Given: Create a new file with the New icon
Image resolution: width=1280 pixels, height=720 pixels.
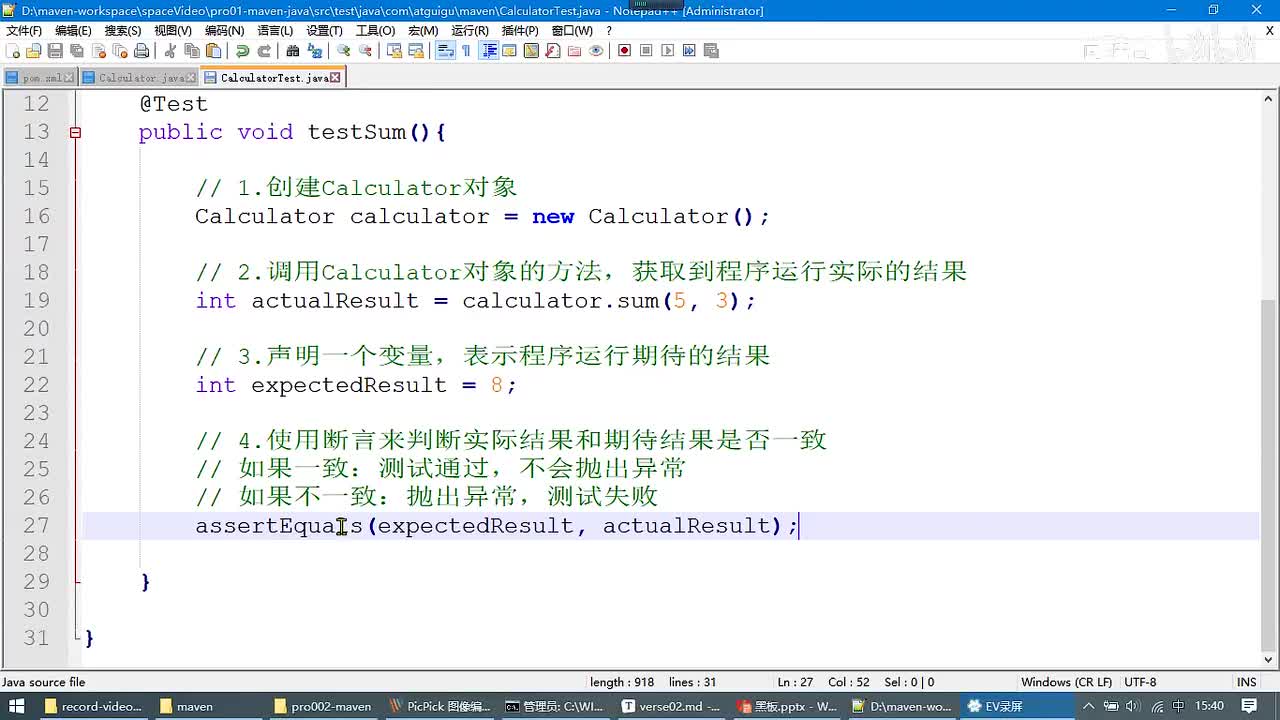Looking at the screenshot, I should pyautogui.click(x=13, y=51).
